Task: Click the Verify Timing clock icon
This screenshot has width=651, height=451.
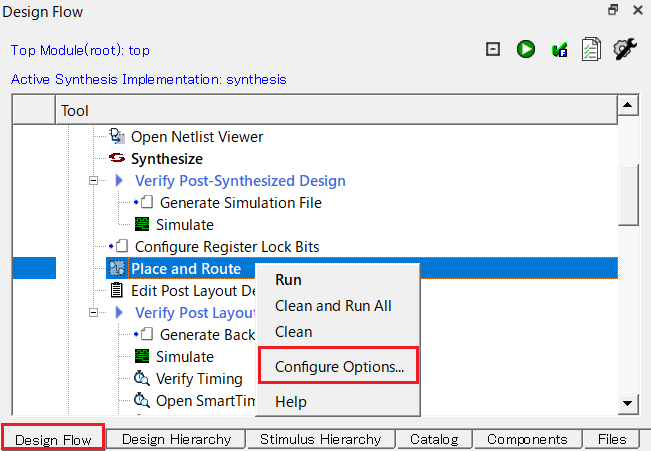Action: pyautogui.click(x=142, y=378)
